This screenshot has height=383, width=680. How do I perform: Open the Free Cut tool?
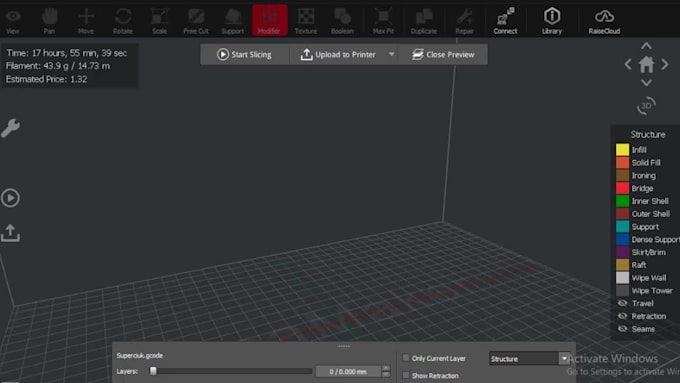[x=196, y=21]
